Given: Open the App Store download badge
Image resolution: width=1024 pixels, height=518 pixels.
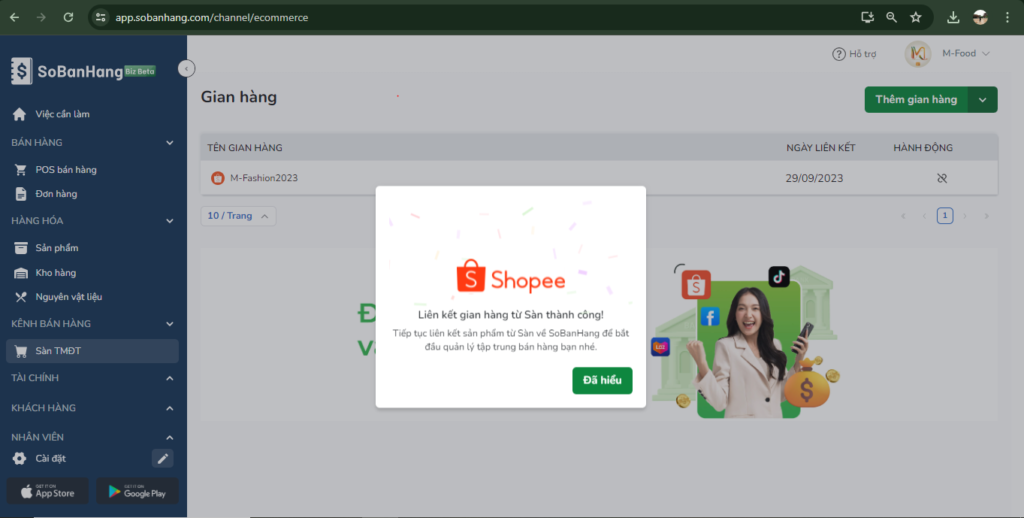Looking at the screenshot, I should 48,491.
